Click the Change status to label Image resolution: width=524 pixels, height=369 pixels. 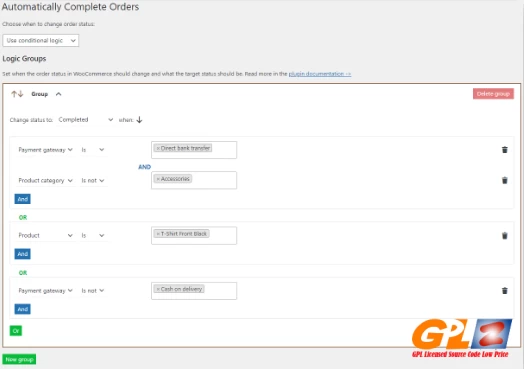click(31, 120)
